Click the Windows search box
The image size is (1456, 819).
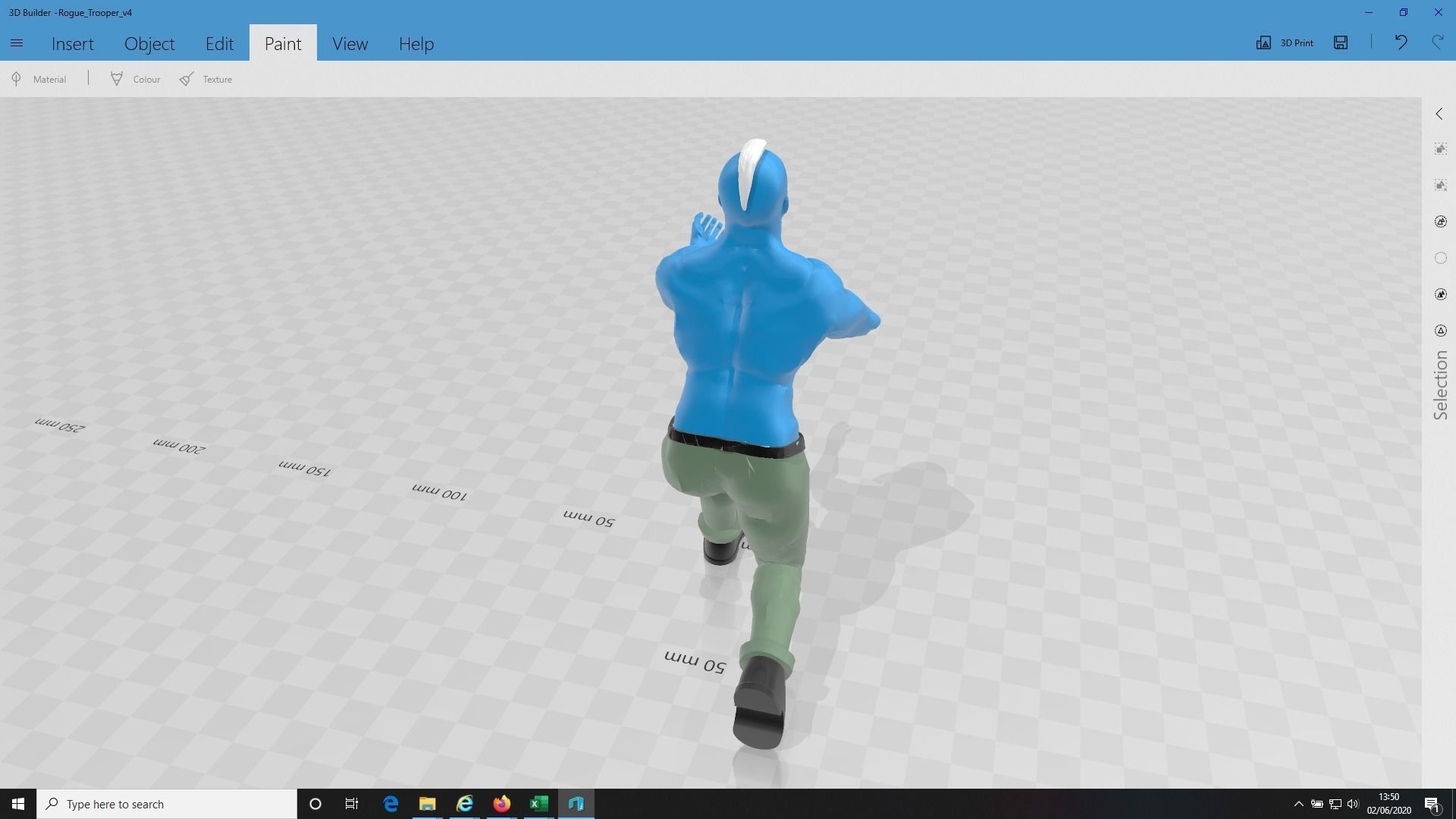[167, 804]
